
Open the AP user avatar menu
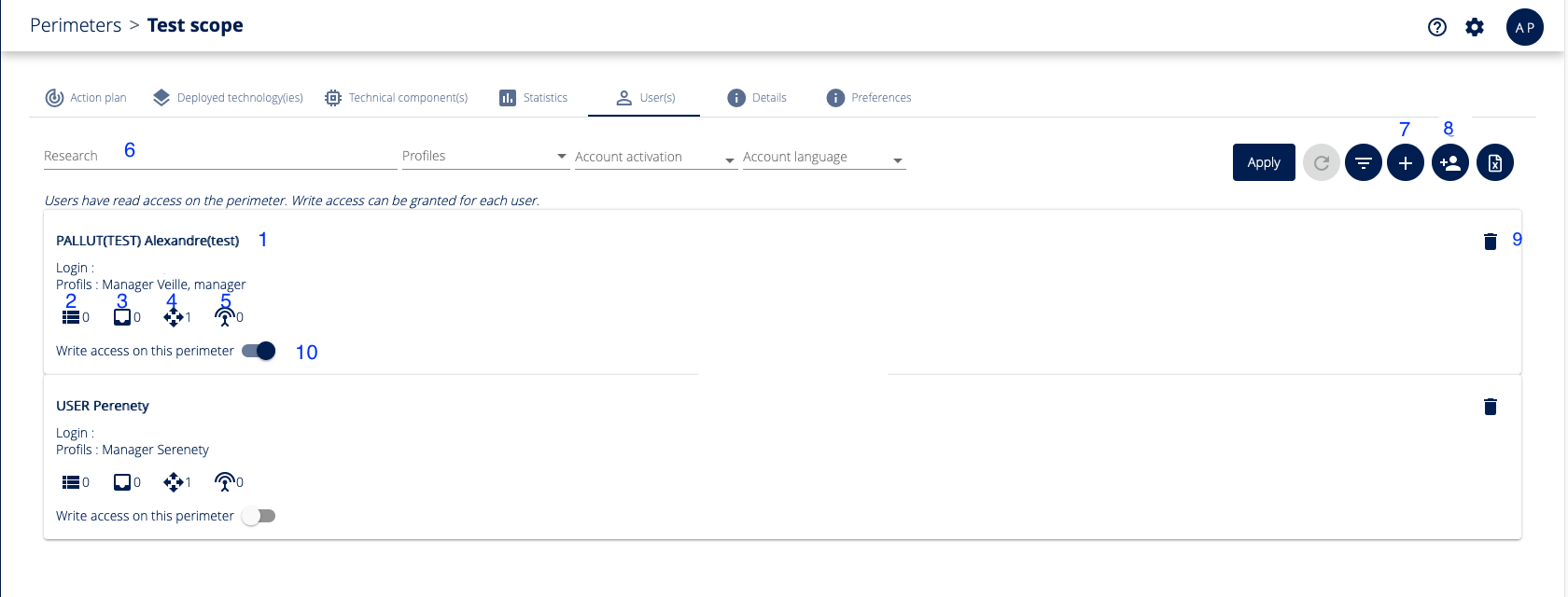[x=1525, y=27]
